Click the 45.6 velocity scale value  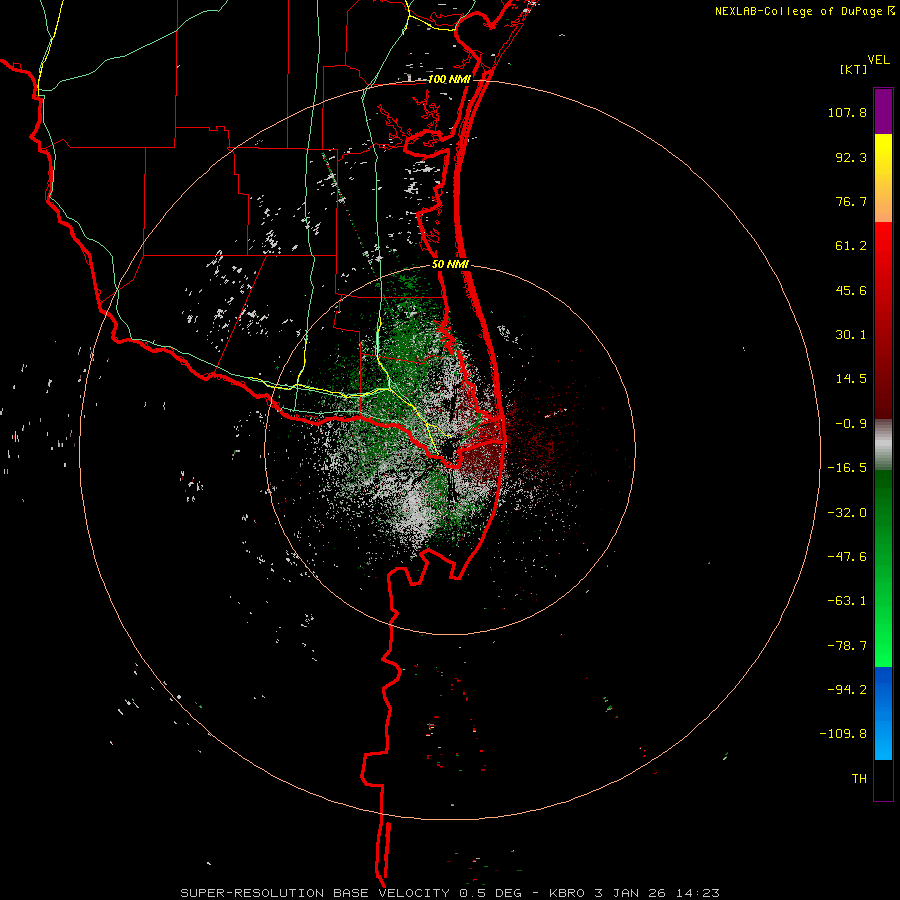(851, 290)
